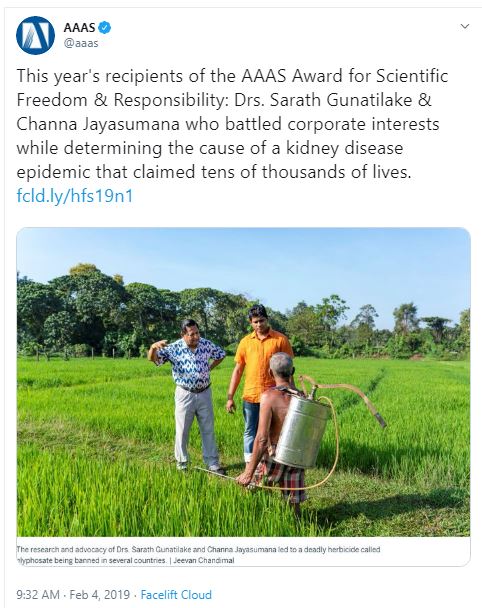Viewport: 482px width, 608px height.
Task: Click the gray-haired farmer's head in photo
Action: 282,366
